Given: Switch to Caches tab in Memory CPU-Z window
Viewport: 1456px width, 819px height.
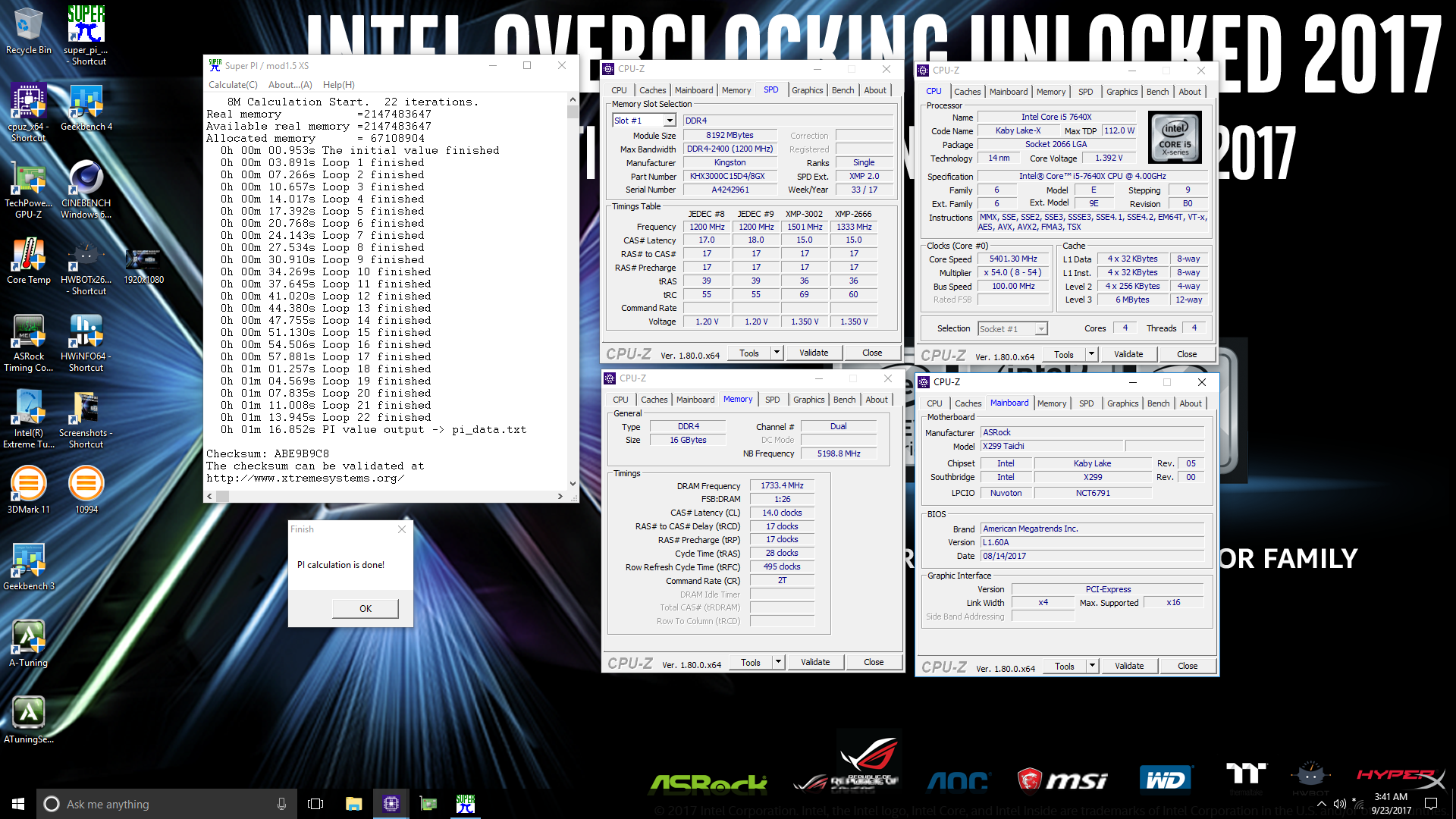Looking at the screenshot, I should [654, 400].
